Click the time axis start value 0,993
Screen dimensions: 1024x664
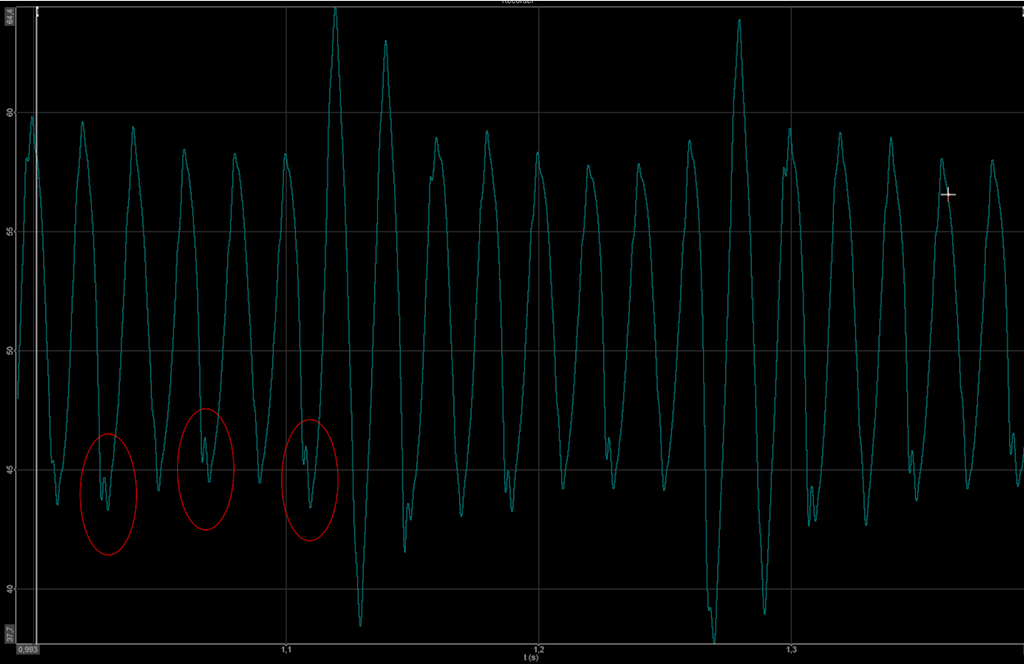click(x=27, y=650)
